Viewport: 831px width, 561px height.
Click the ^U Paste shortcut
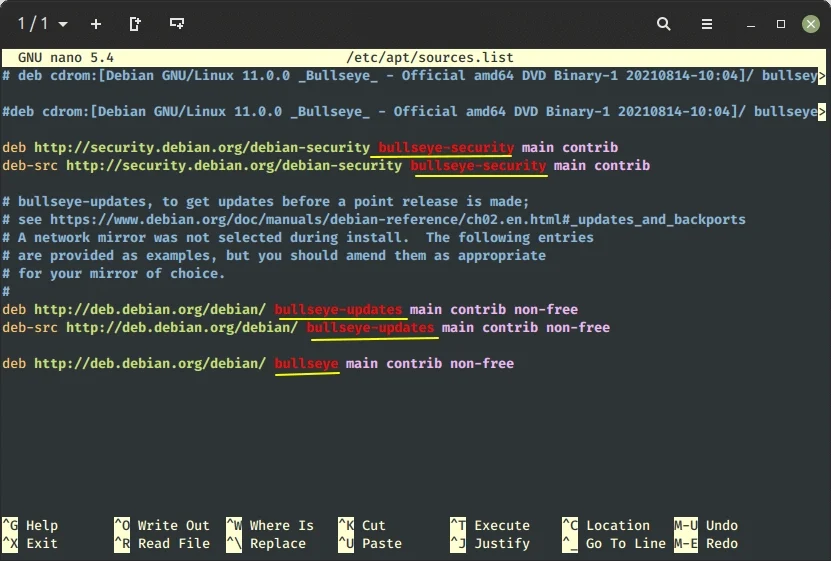pyautogui.click(x=370, y=544)
